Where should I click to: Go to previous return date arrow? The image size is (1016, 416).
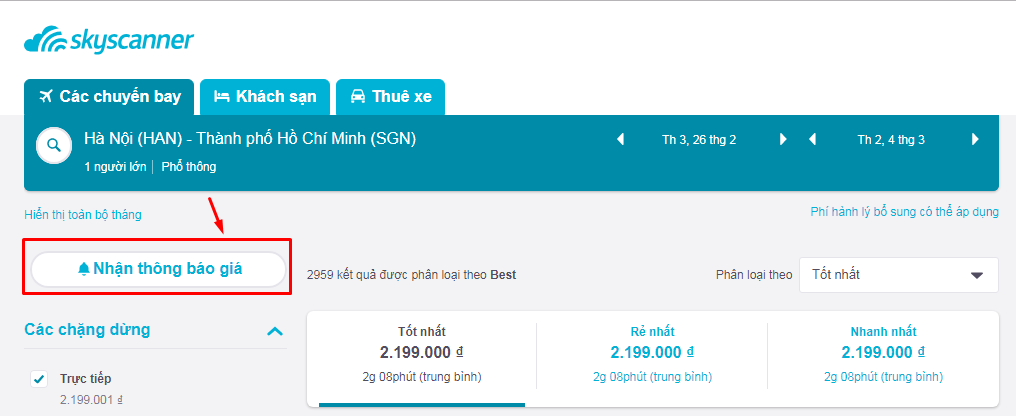point(813,139)
